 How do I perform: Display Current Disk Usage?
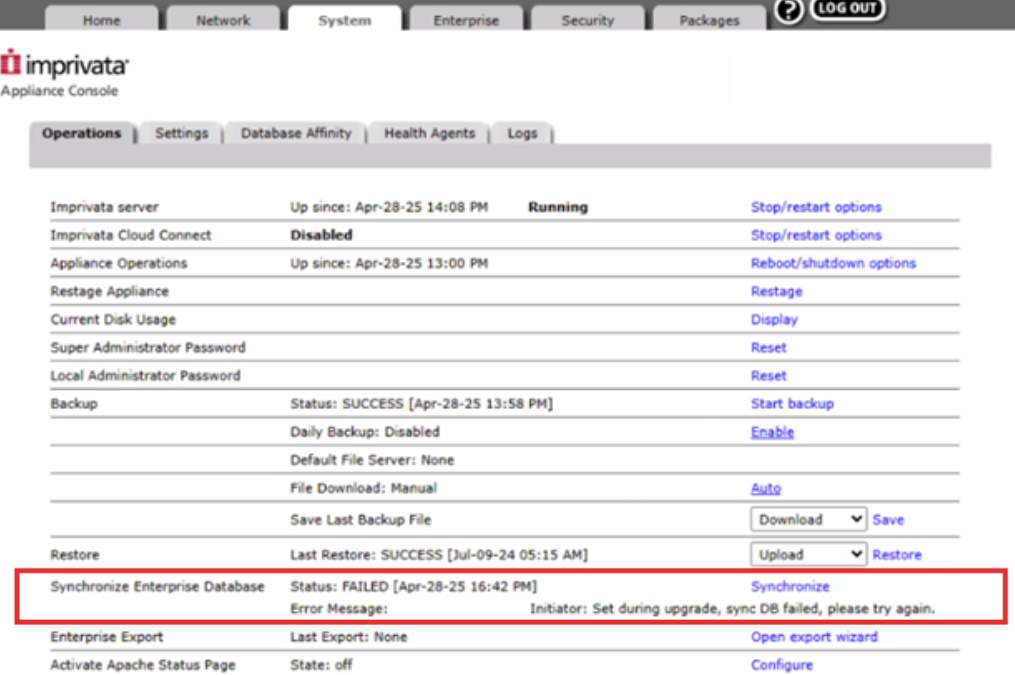tap(774, 320)
